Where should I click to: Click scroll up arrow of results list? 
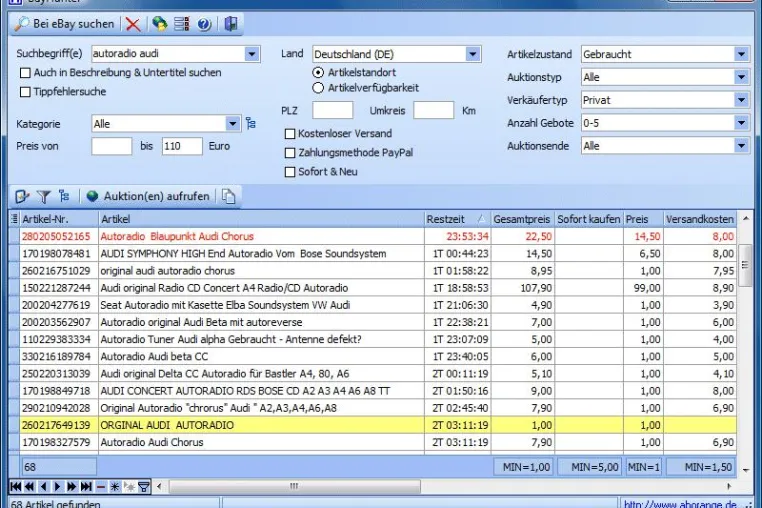point(745,219)
